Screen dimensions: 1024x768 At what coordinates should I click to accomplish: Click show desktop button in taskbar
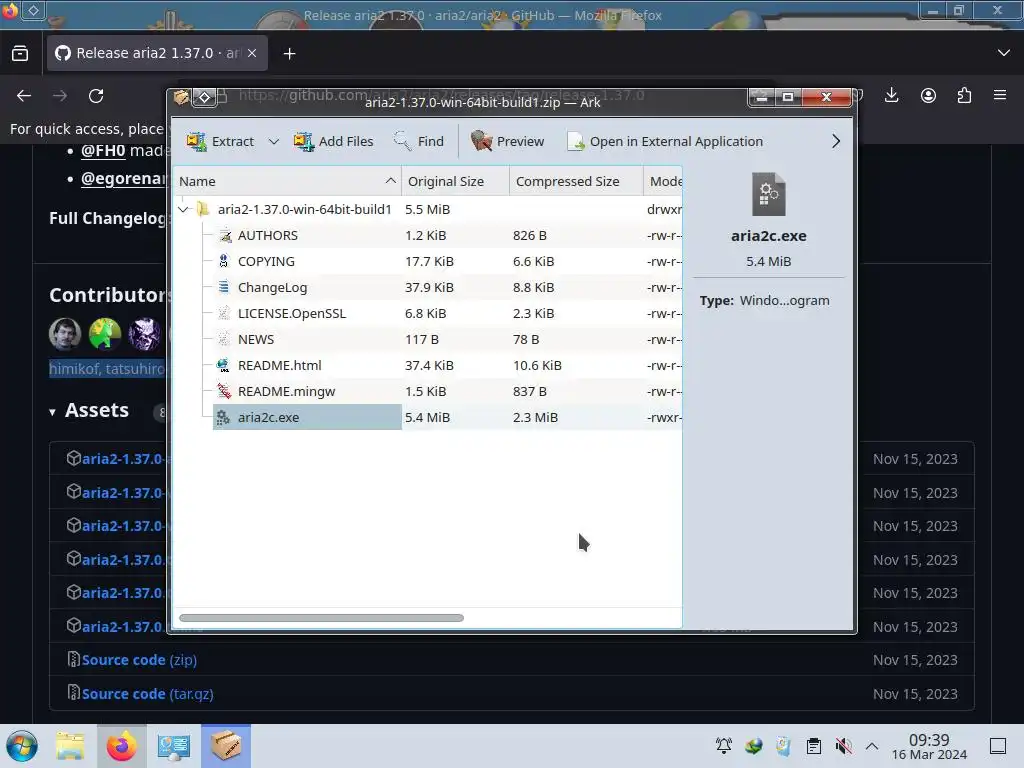(998, 746)
